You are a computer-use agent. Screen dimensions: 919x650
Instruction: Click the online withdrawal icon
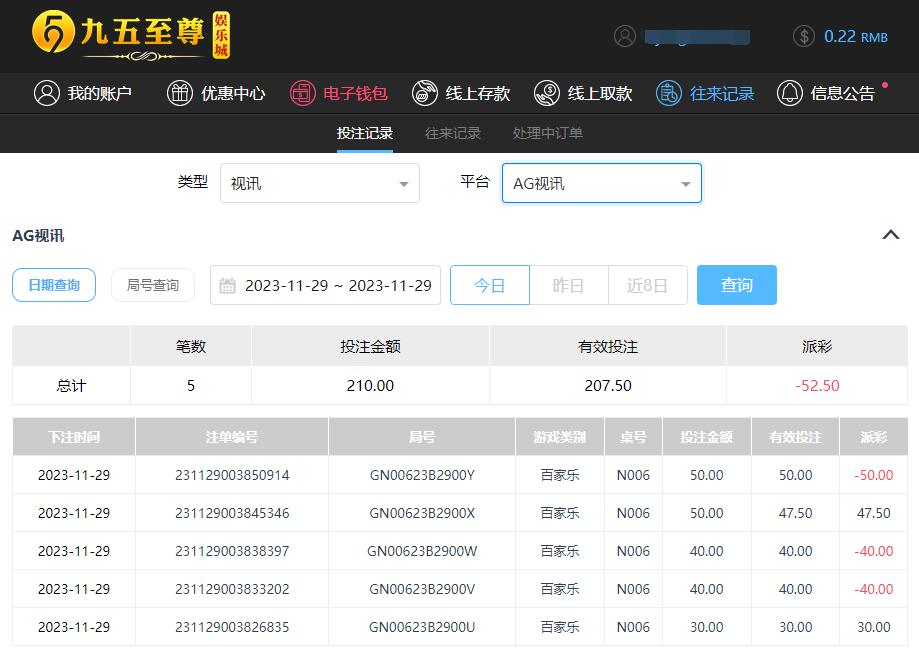click(546, 93)
